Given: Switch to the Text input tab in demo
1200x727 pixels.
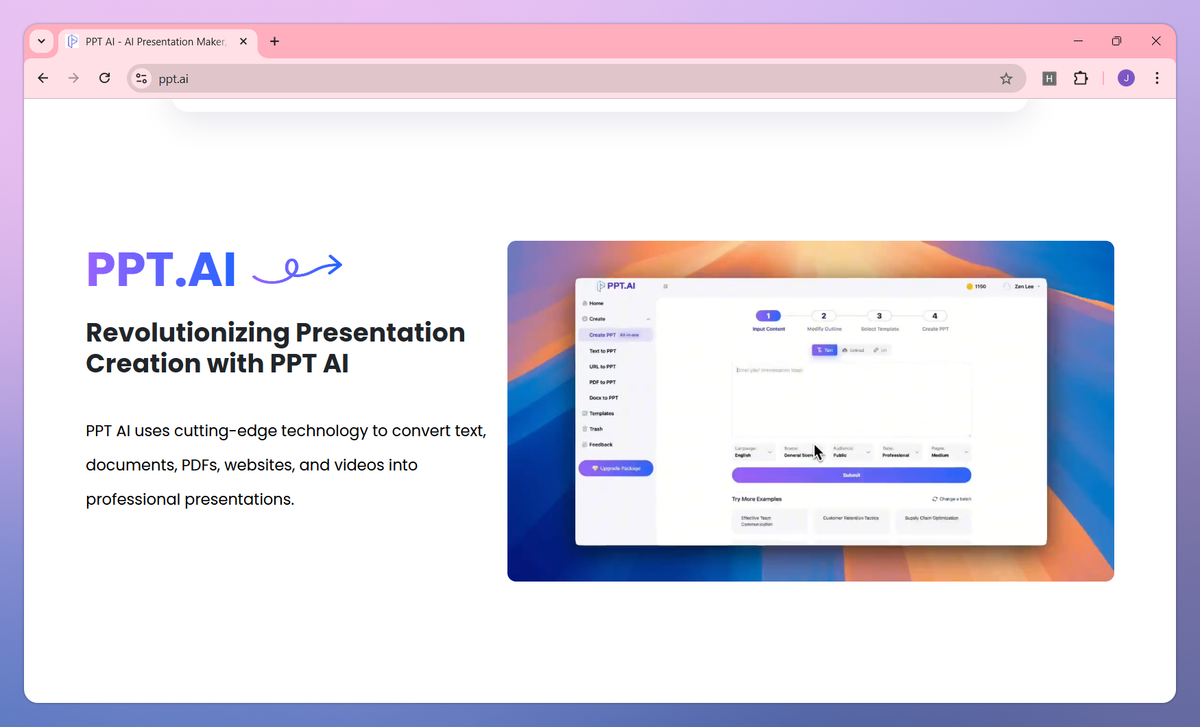Looking at the screenshot, I should pos(825,350).
